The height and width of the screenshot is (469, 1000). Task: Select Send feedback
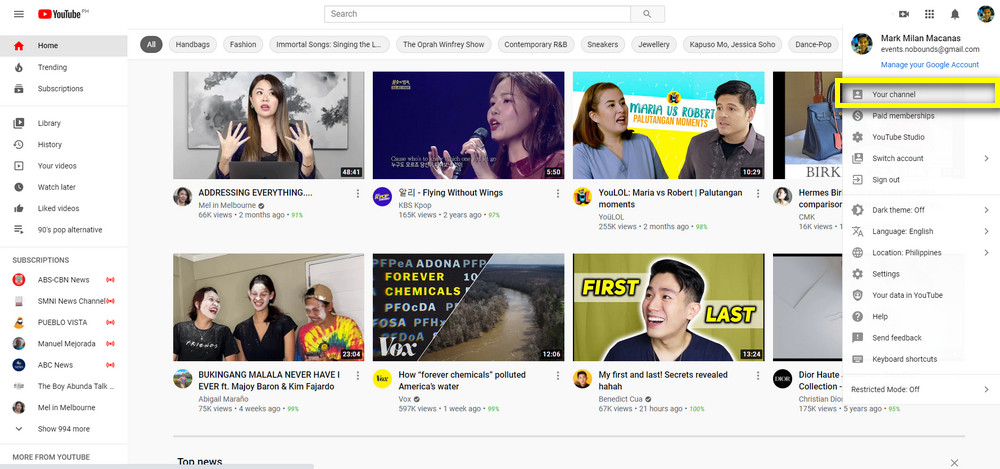pyautogui.click(x=921, y=338)
